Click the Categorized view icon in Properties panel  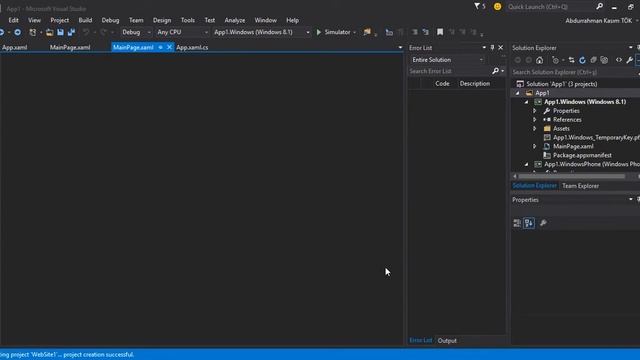(x=517, y=223)
